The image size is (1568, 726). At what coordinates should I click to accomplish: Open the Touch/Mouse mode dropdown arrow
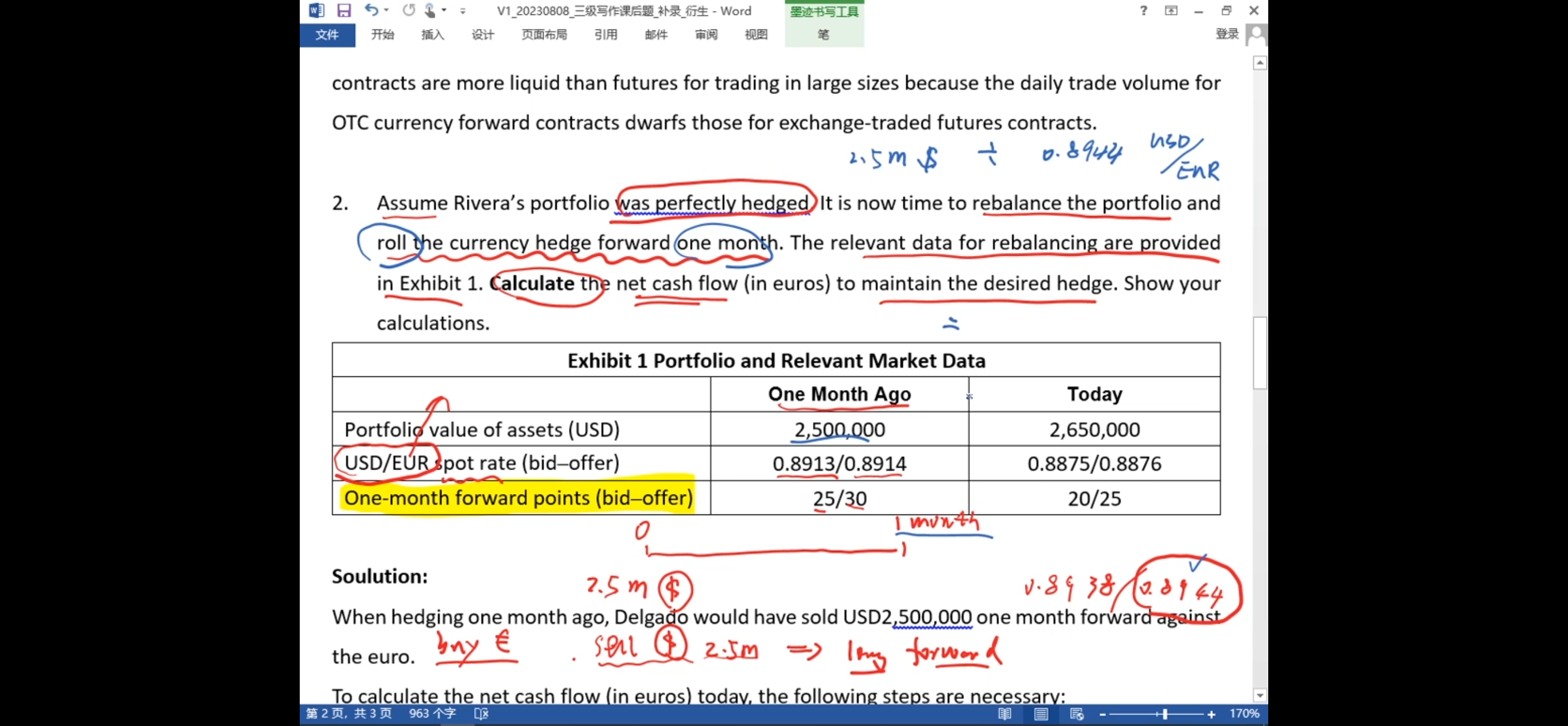444,10
